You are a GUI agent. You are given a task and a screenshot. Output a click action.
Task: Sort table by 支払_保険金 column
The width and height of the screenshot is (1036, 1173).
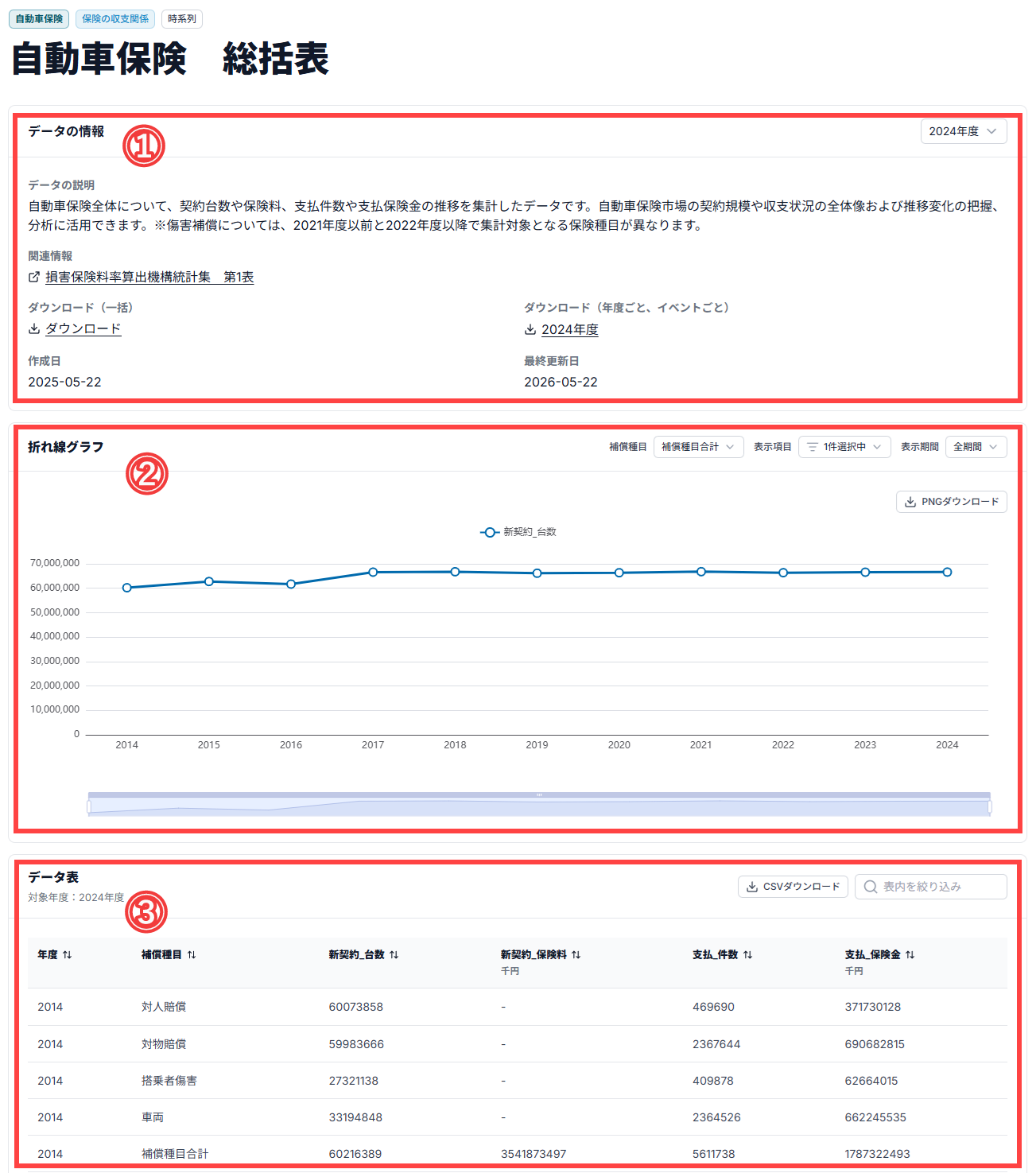tap(879, 954)
